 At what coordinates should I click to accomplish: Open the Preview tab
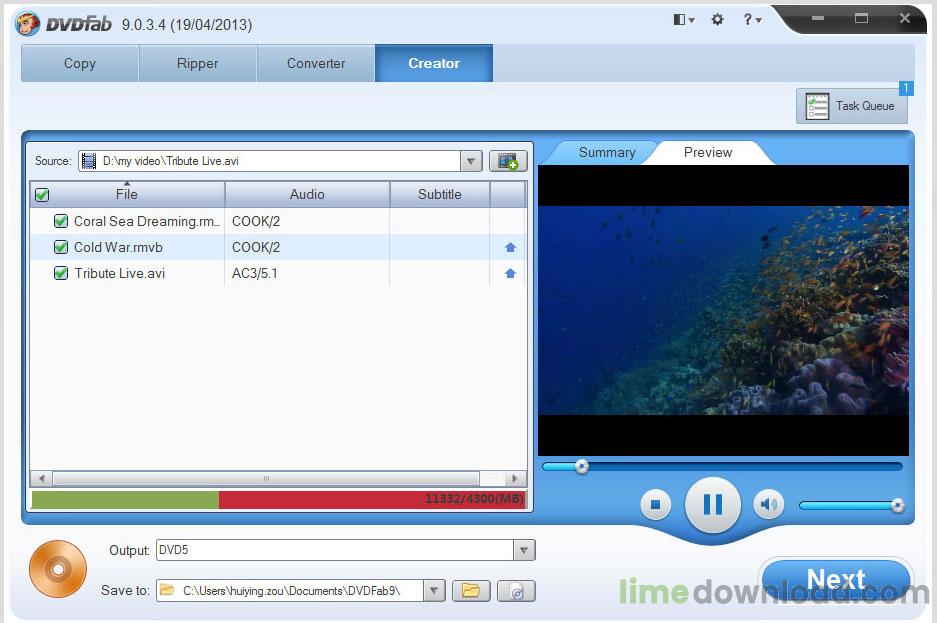pyautogui.click(x=708, y=152)
